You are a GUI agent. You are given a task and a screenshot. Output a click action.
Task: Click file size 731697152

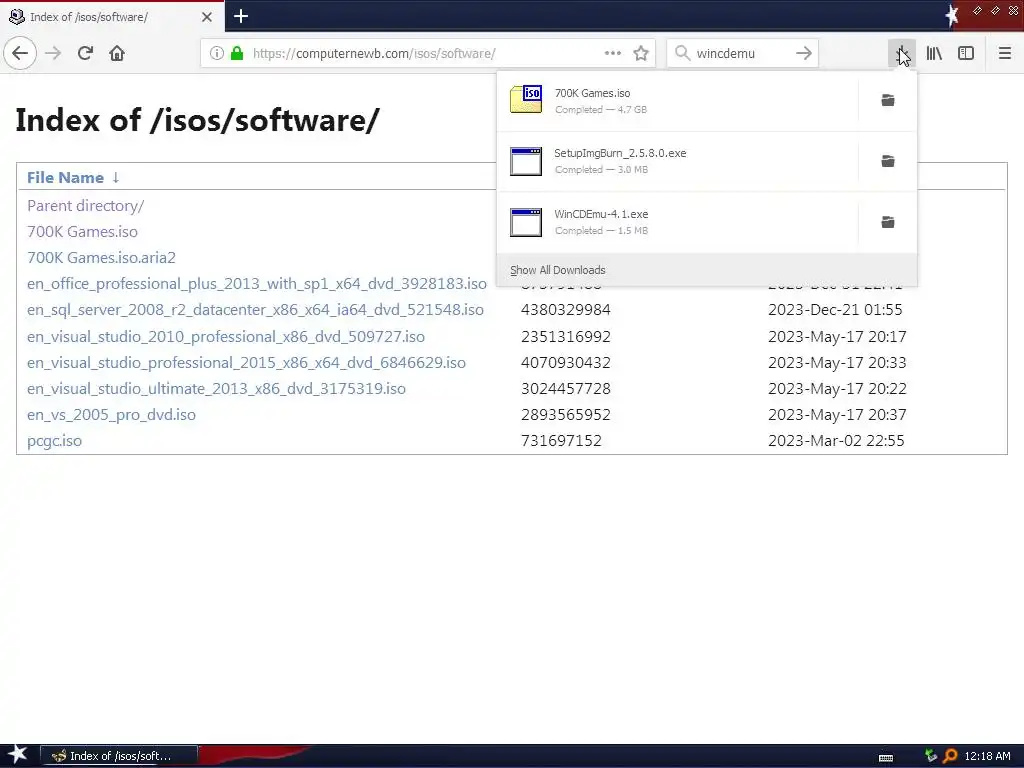[561, 441]
